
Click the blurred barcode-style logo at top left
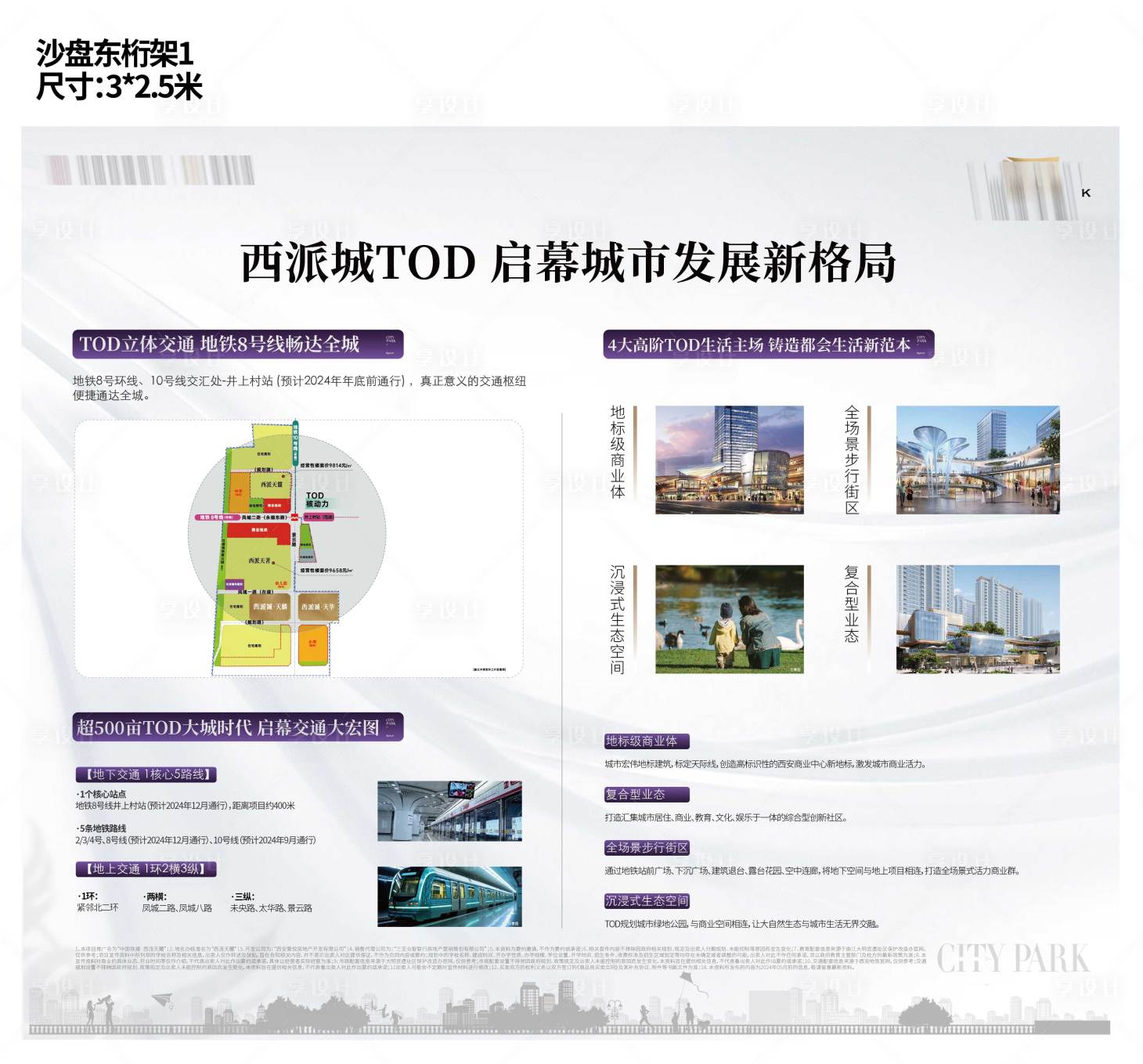tap(150, 170)
